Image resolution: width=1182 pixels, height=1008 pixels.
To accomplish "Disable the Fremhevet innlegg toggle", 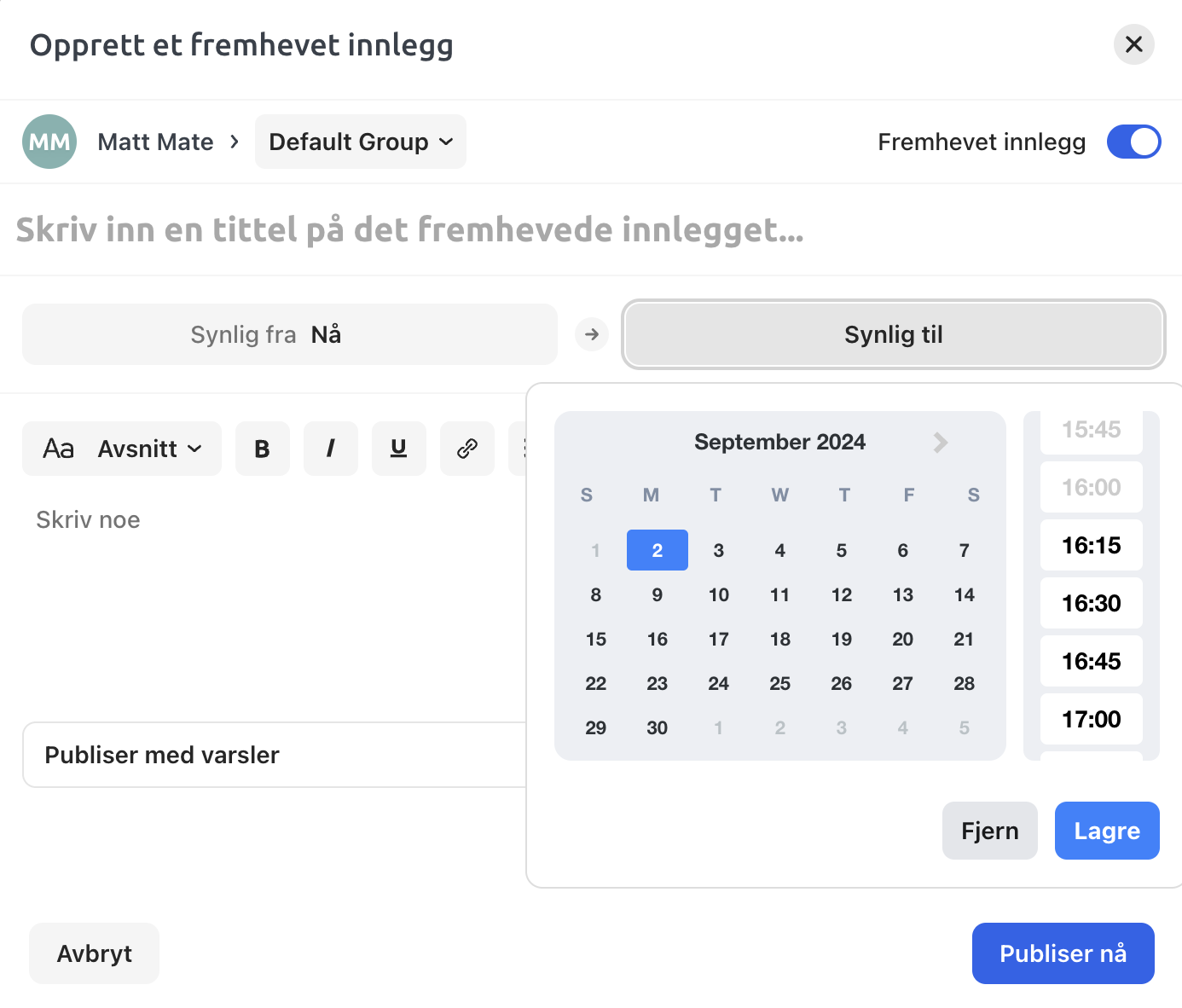I will point(1133,142).
